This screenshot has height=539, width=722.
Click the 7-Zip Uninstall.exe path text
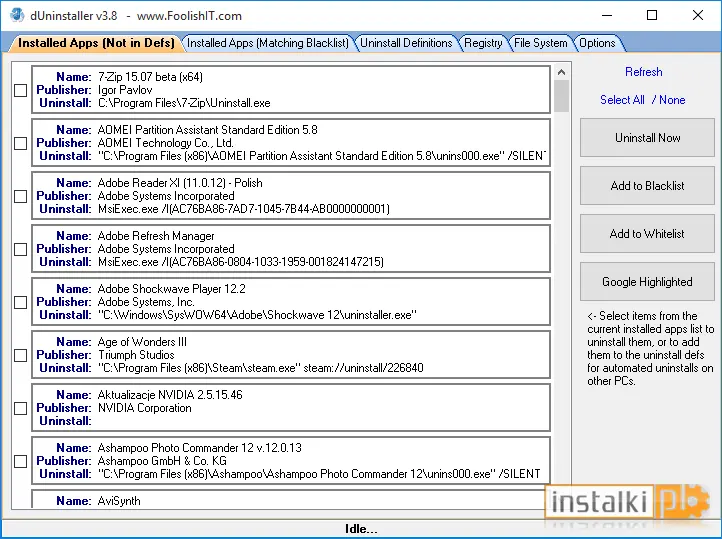184,103
